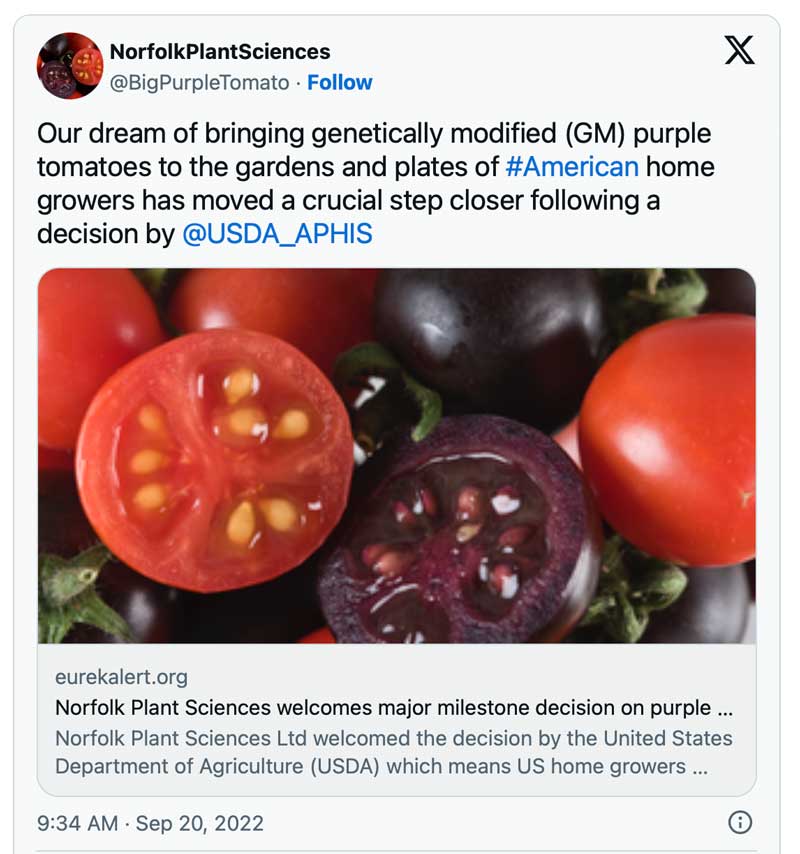This screenshot has width=800, height=854.
Task: Open the tomato photo preview
Action: pyautogui.click(x=396, y=455)
